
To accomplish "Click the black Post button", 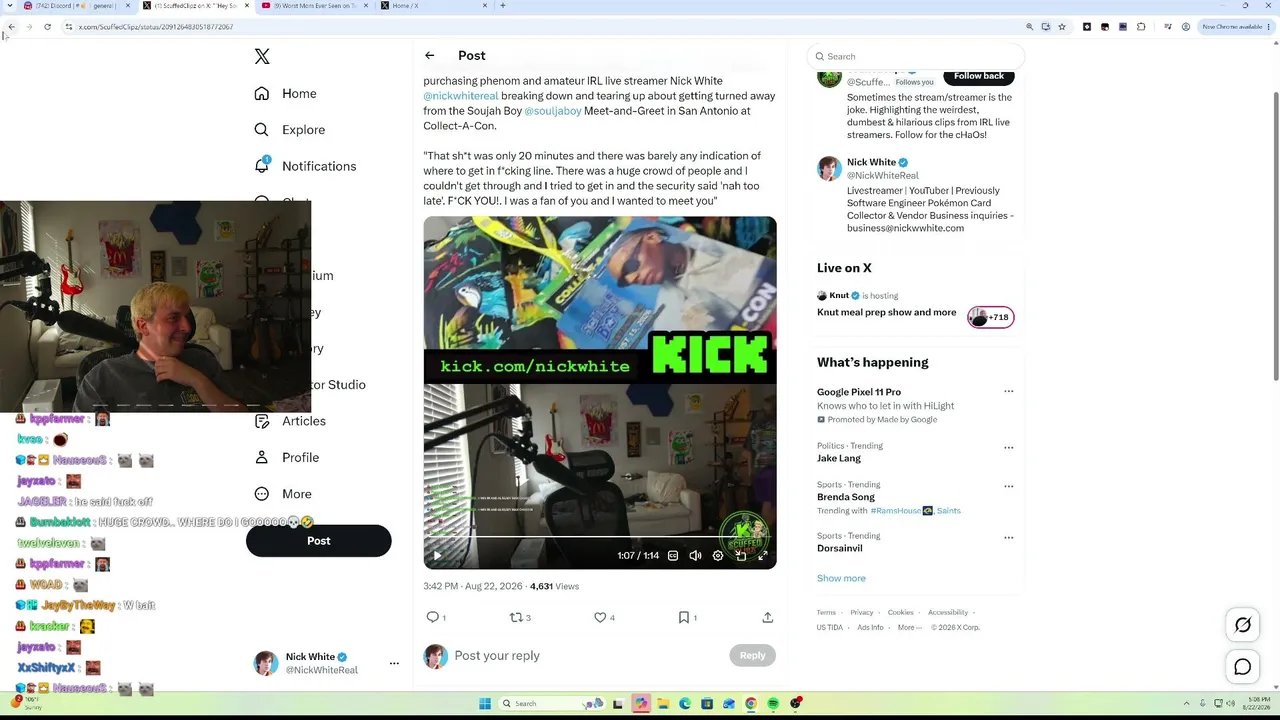I will [318, 541].
